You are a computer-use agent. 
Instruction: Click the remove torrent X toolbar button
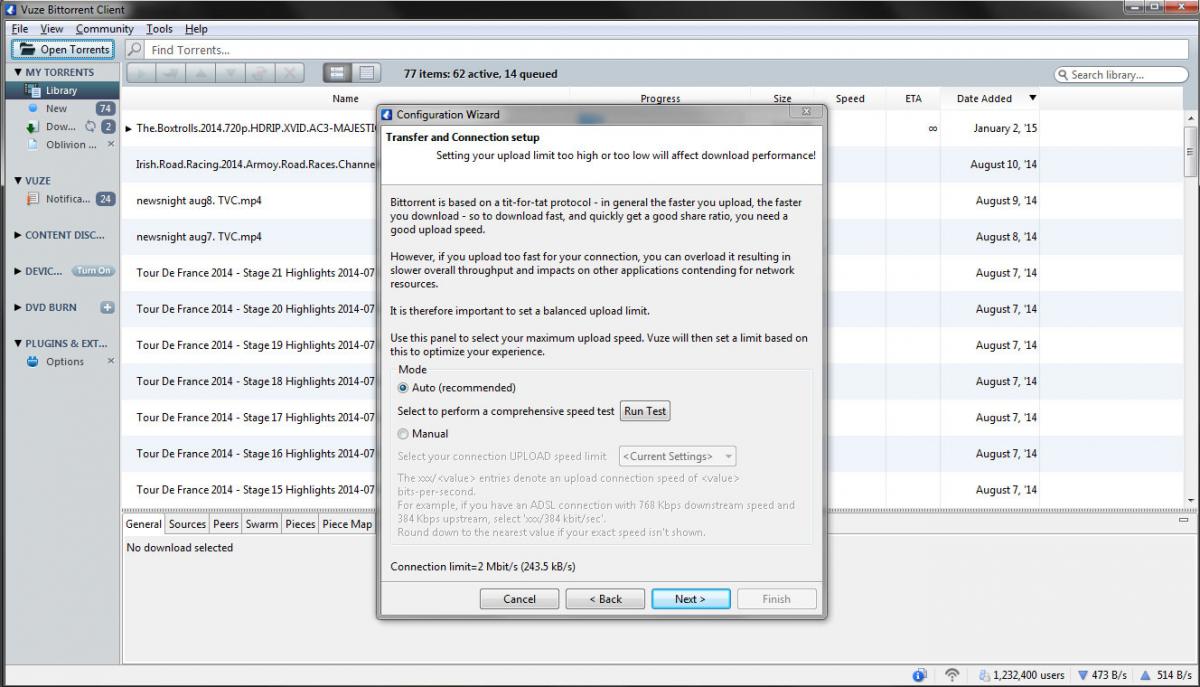[290, 73]
